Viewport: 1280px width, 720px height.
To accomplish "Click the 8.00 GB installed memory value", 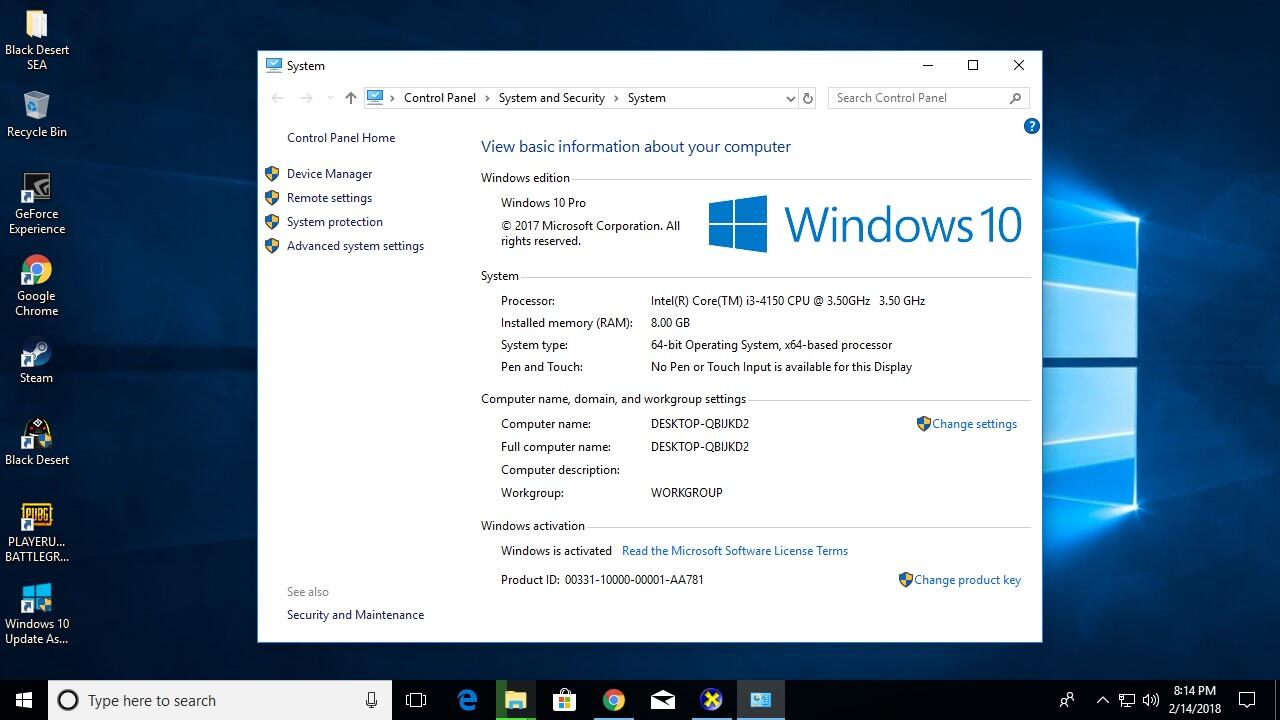I will click(670, 323).
